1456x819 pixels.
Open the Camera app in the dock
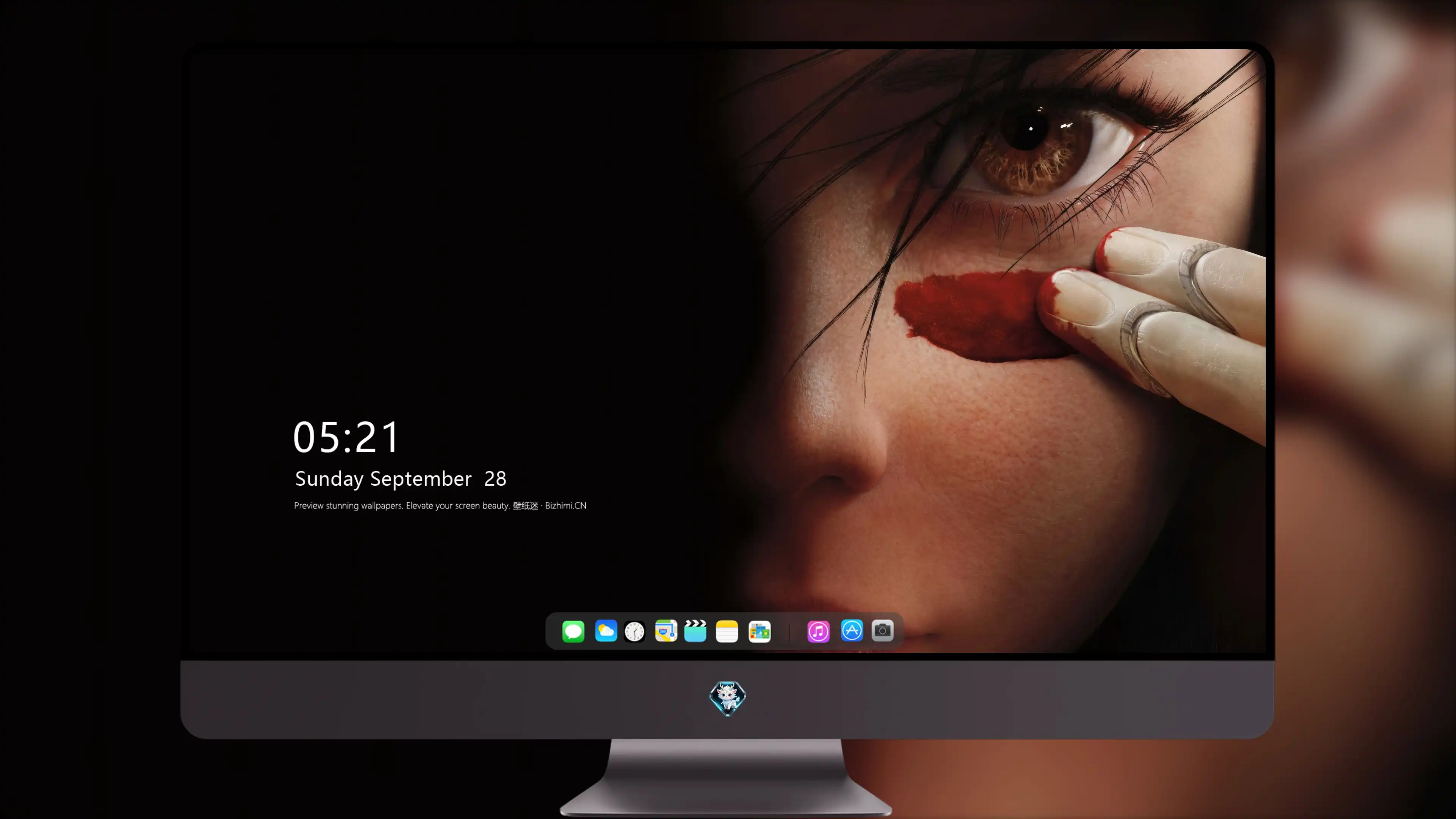tap(882, 630)
